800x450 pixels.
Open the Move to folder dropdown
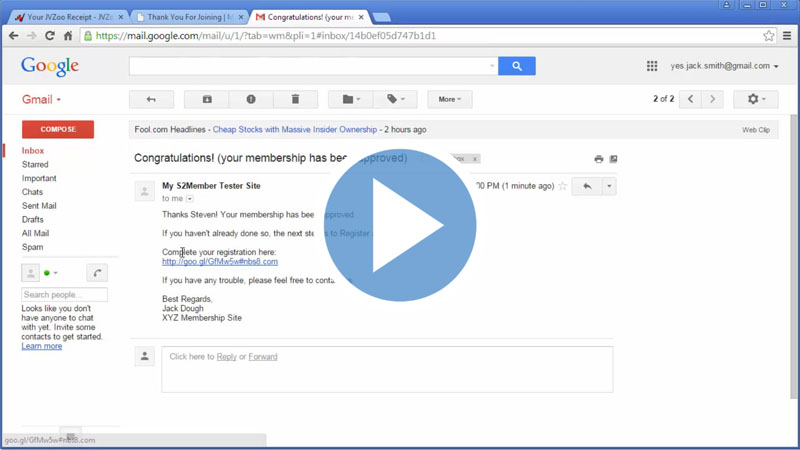pyautogui.click(x=350, y=99)
